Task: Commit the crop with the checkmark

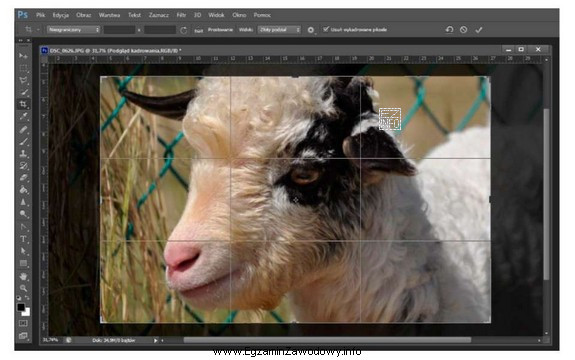Action: pyautogui.click(x=479, y=30)
